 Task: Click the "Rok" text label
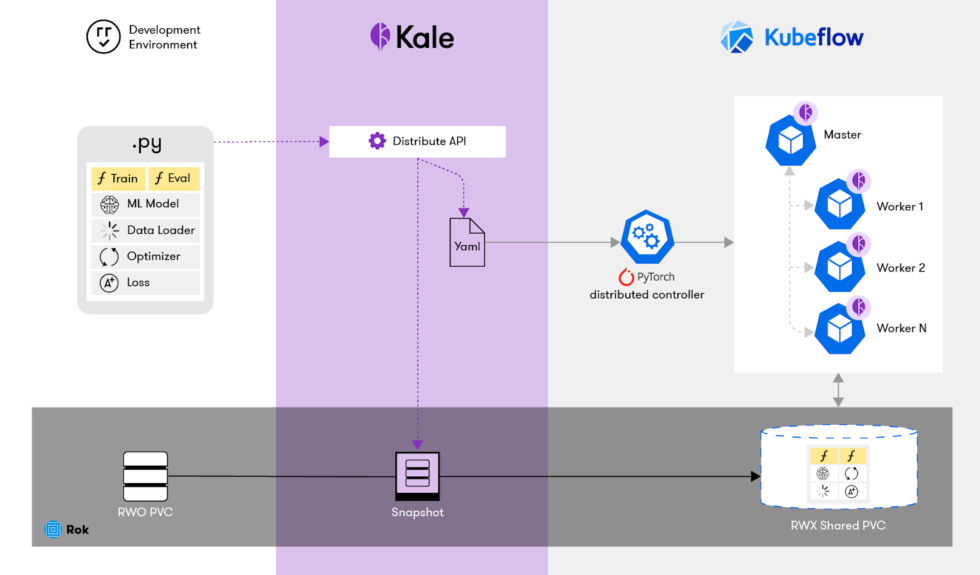tap(78, 530)
